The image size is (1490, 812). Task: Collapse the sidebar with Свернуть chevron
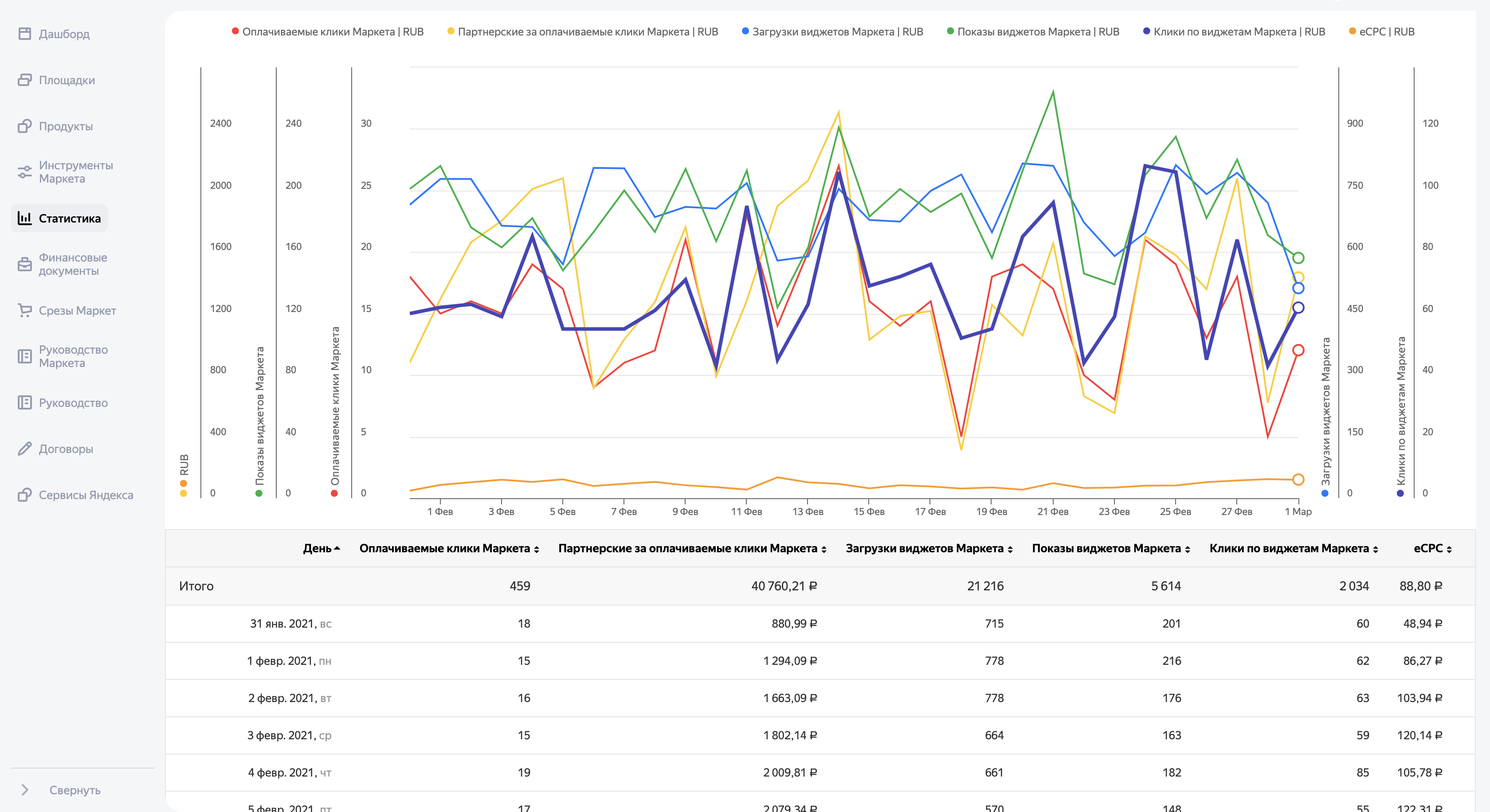(x=25, y=789)
